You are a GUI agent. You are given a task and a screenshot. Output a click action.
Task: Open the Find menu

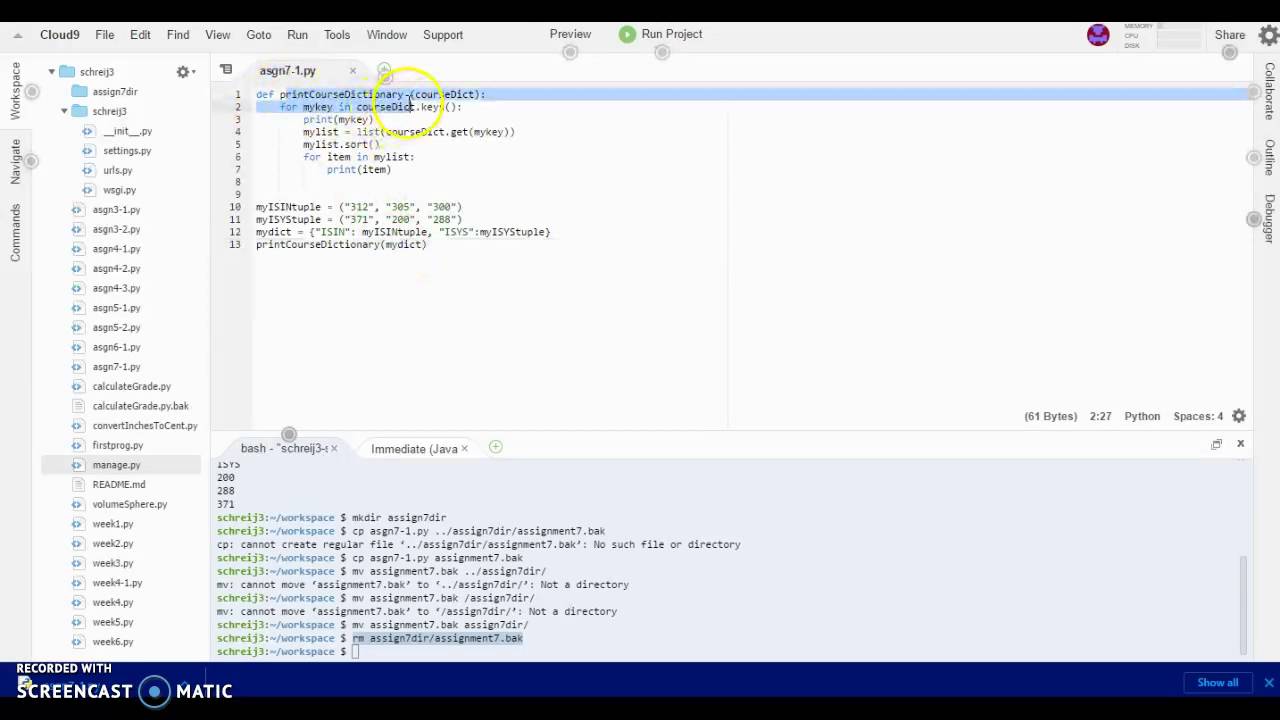[178, 35]
